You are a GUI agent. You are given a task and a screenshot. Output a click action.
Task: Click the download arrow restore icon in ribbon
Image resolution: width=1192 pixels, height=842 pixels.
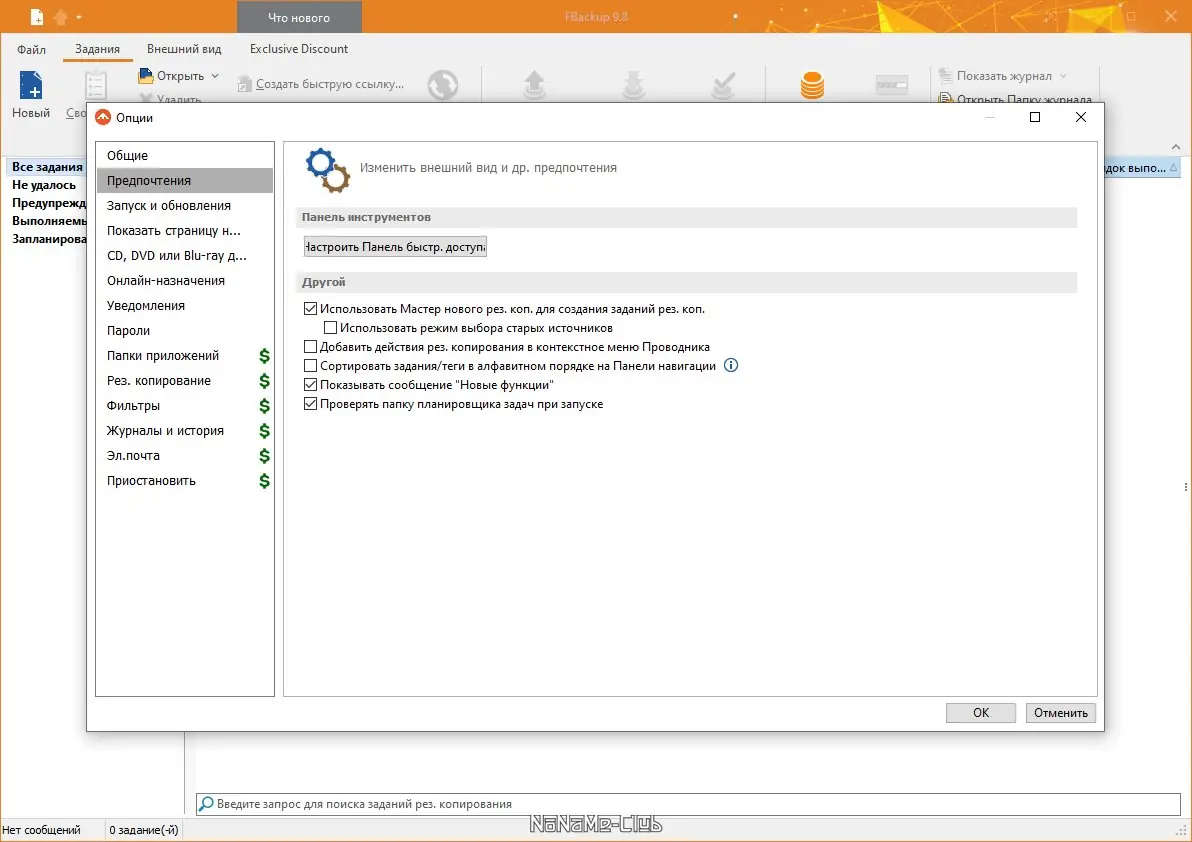pyautogui.click(x=633, y=85)
